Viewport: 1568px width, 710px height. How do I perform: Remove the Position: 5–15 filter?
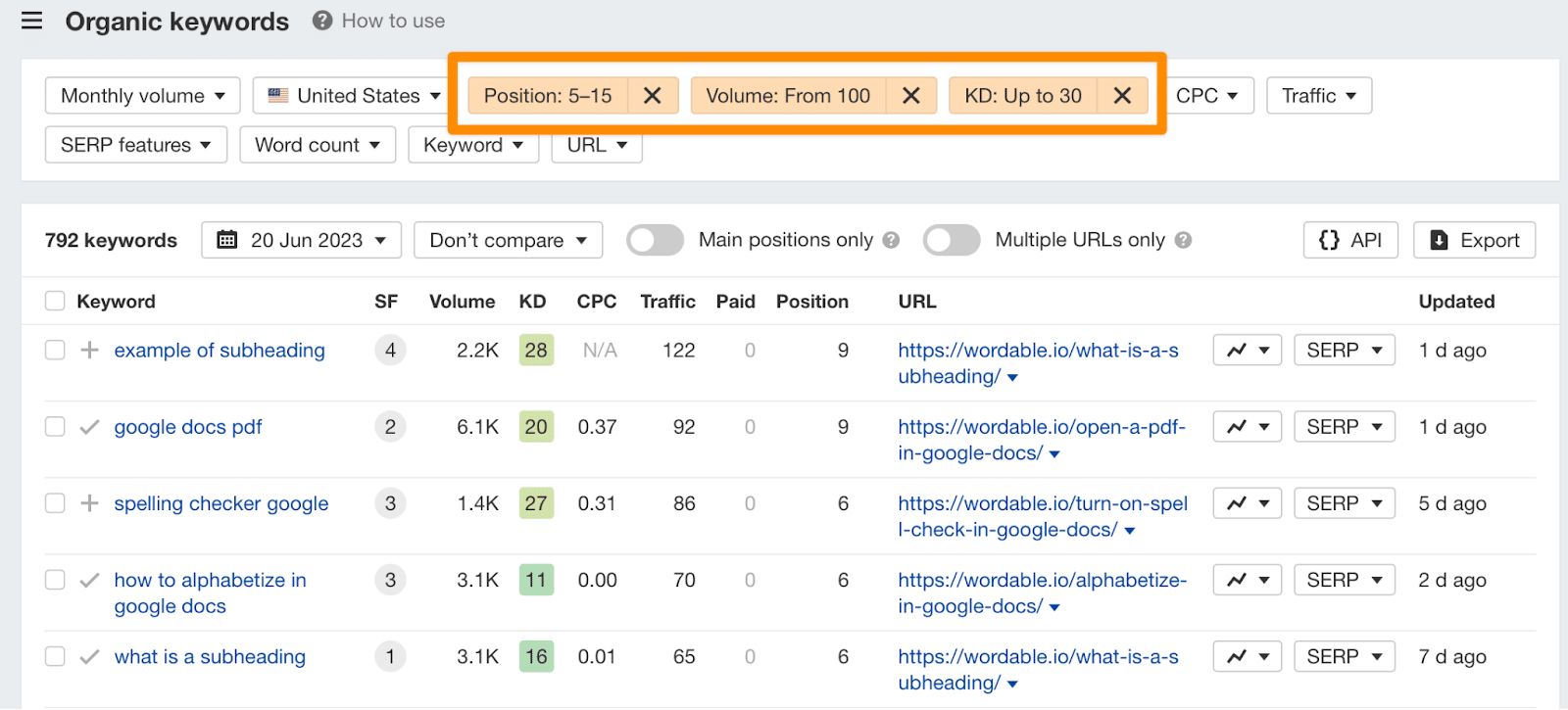tap(653, 96)
